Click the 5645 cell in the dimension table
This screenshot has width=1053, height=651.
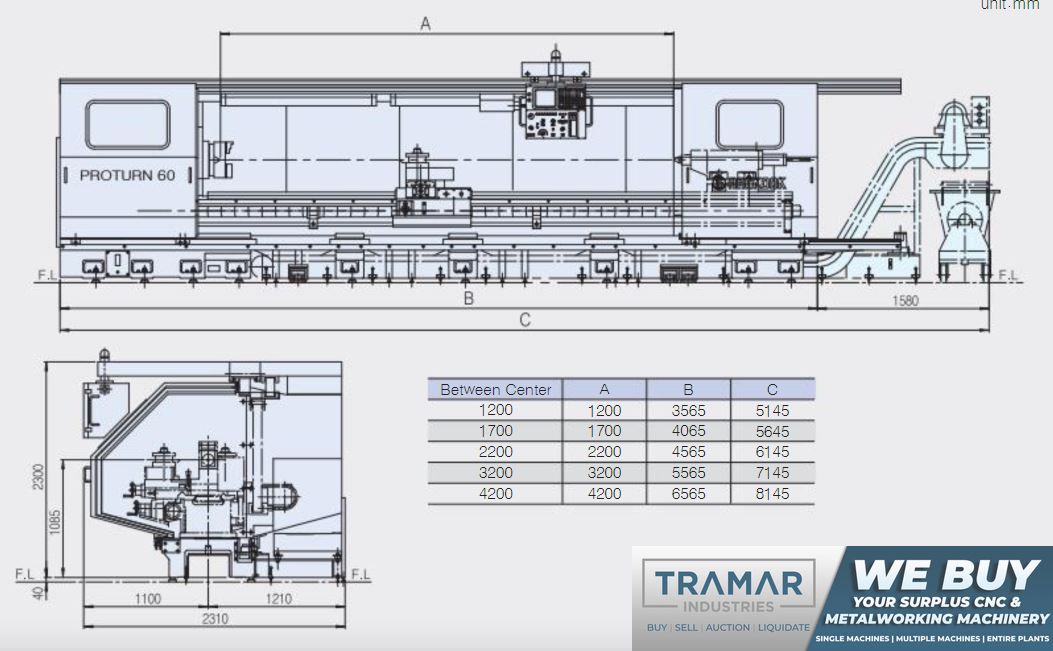772,431
